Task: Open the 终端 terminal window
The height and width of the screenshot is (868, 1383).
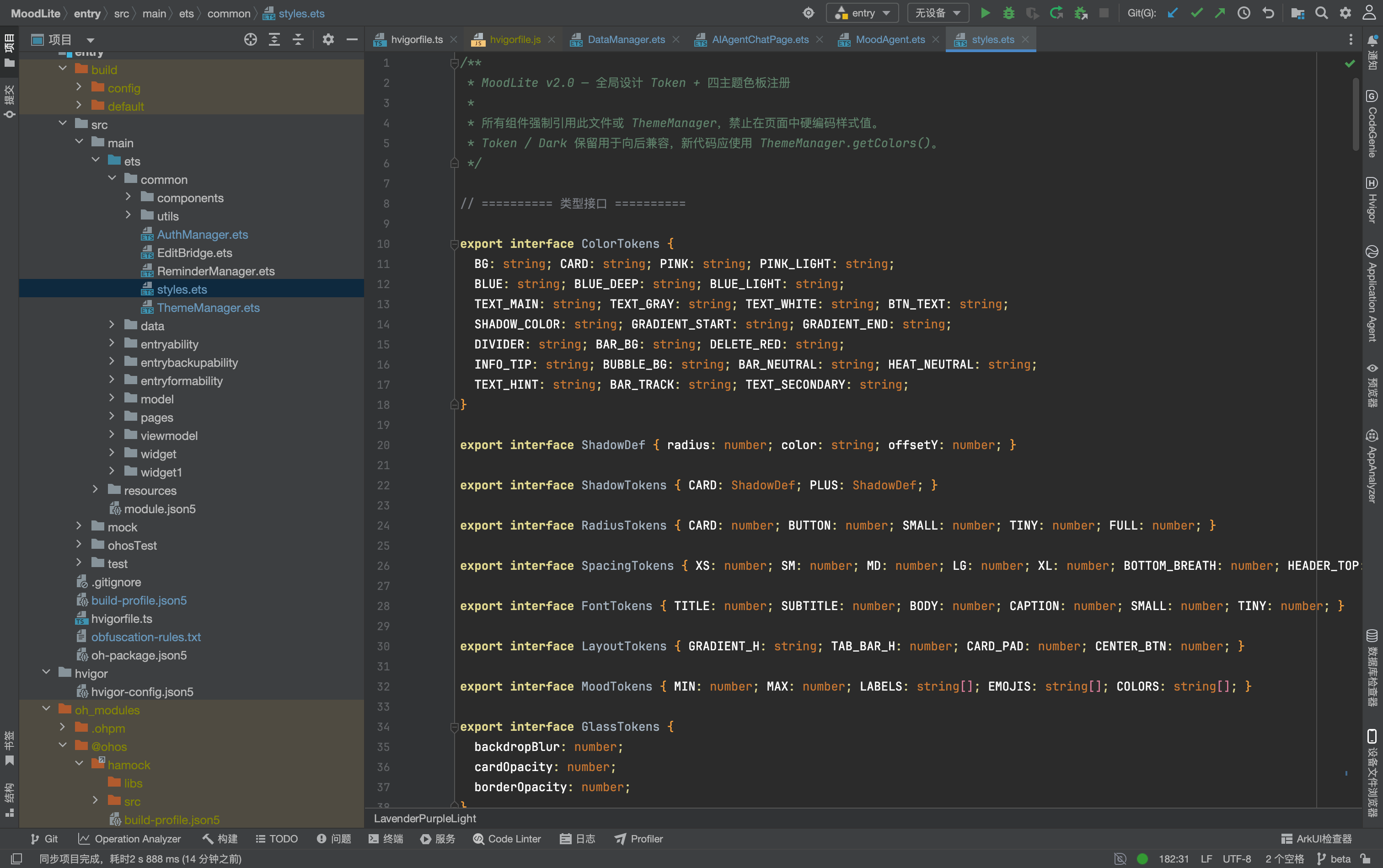Action: (386, 839)
